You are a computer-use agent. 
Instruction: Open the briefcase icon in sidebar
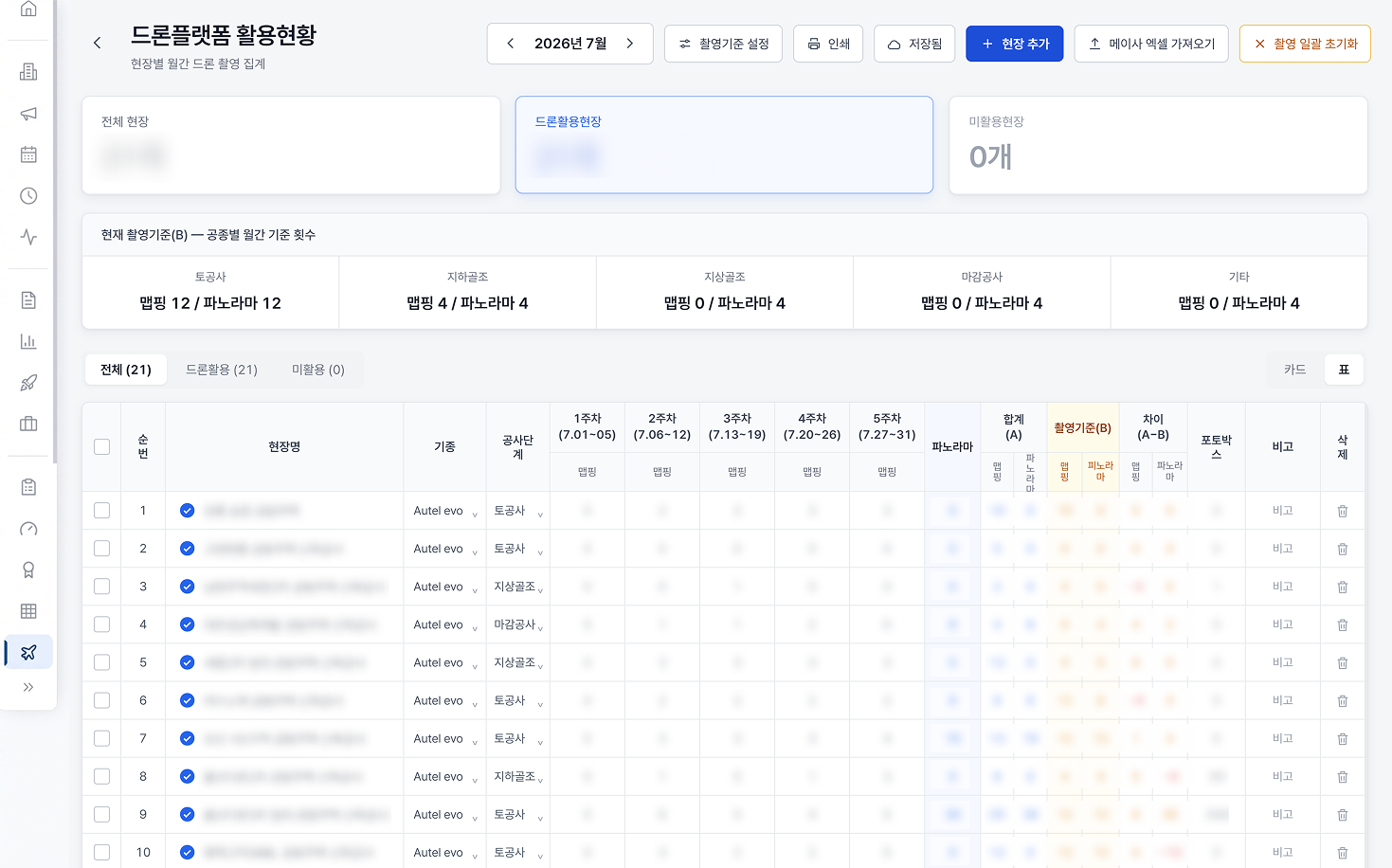28,424
